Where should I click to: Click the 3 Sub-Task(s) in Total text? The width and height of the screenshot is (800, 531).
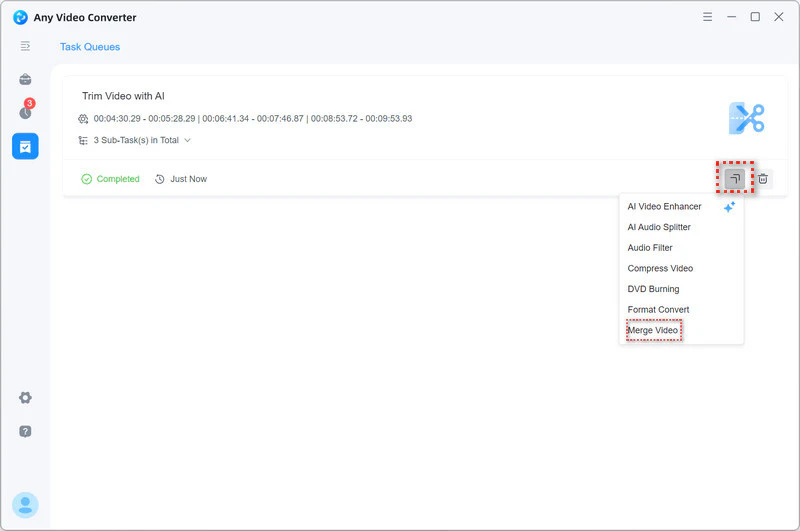coord(136,140)
